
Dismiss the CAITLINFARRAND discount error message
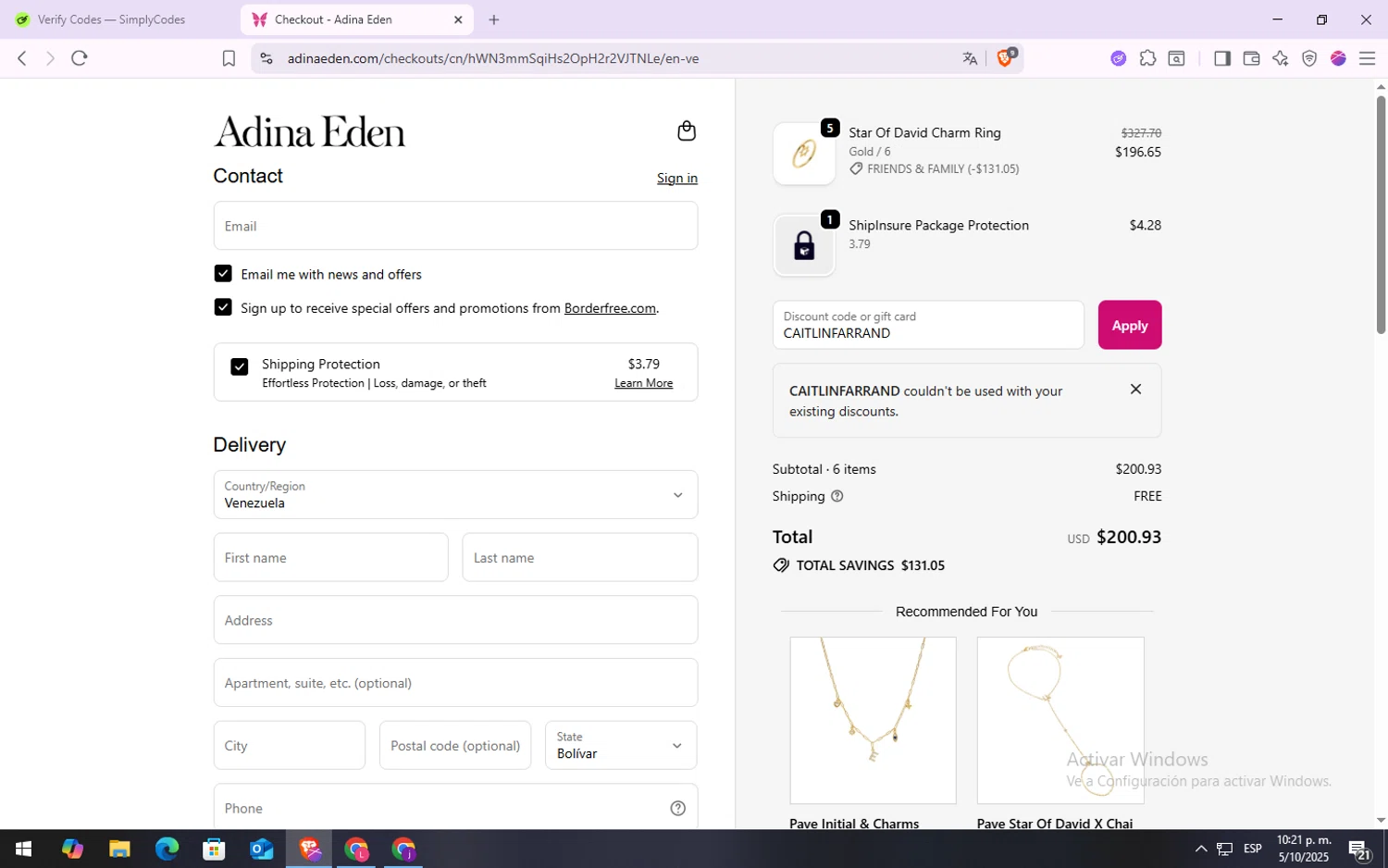1135,390
